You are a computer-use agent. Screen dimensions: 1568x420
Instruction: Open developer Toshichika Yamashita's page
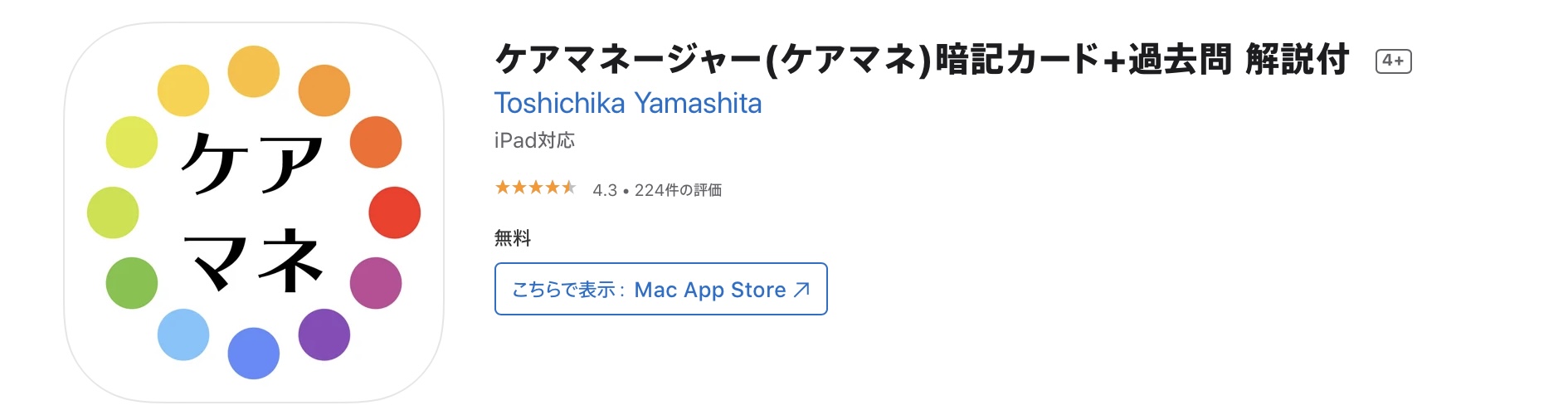[x=627, y=104]
